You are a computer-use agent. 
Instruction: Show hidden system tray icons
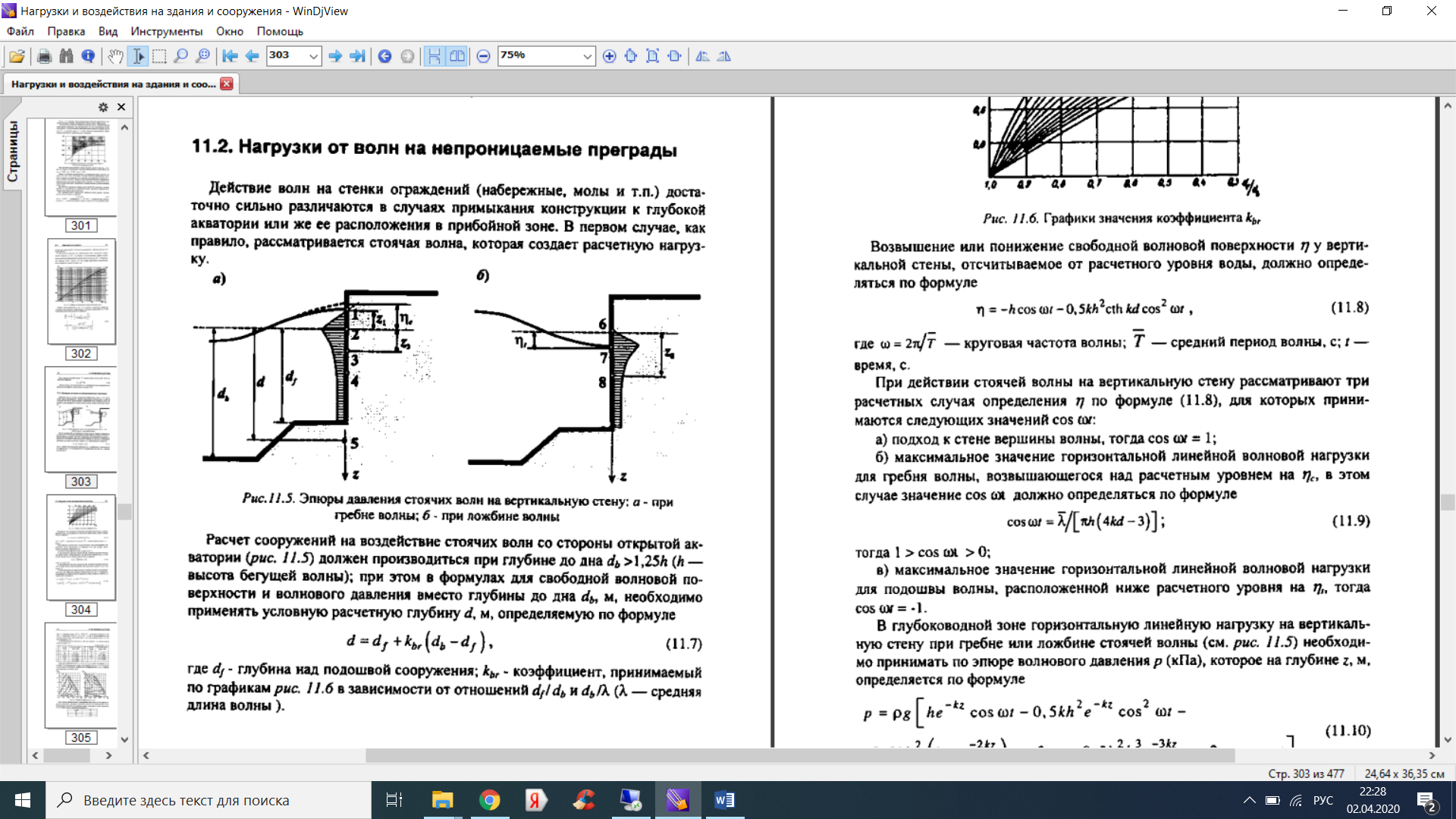[1249, 800]
